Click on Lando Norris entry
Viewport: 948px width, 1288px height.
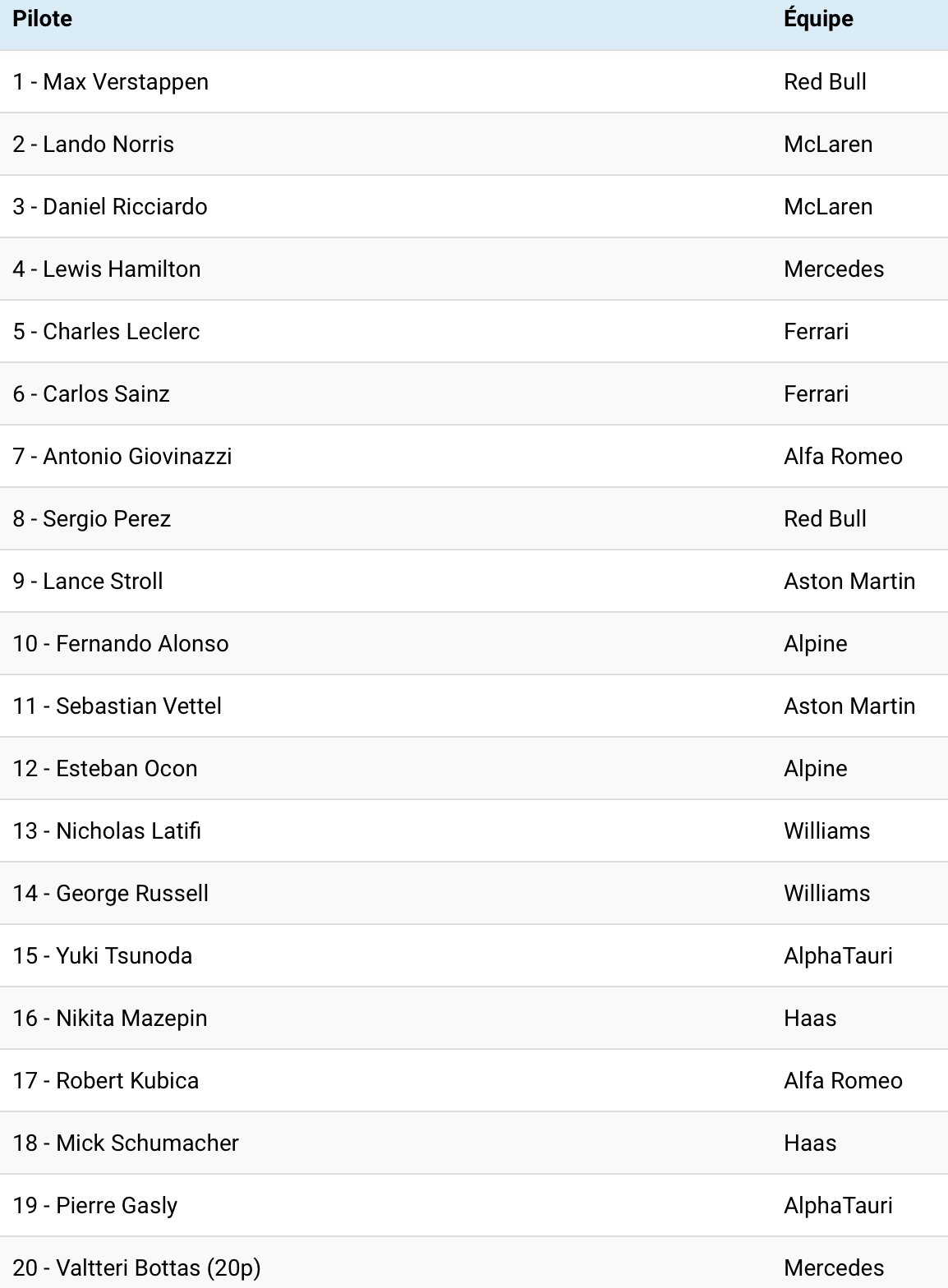tap(94, 145)
